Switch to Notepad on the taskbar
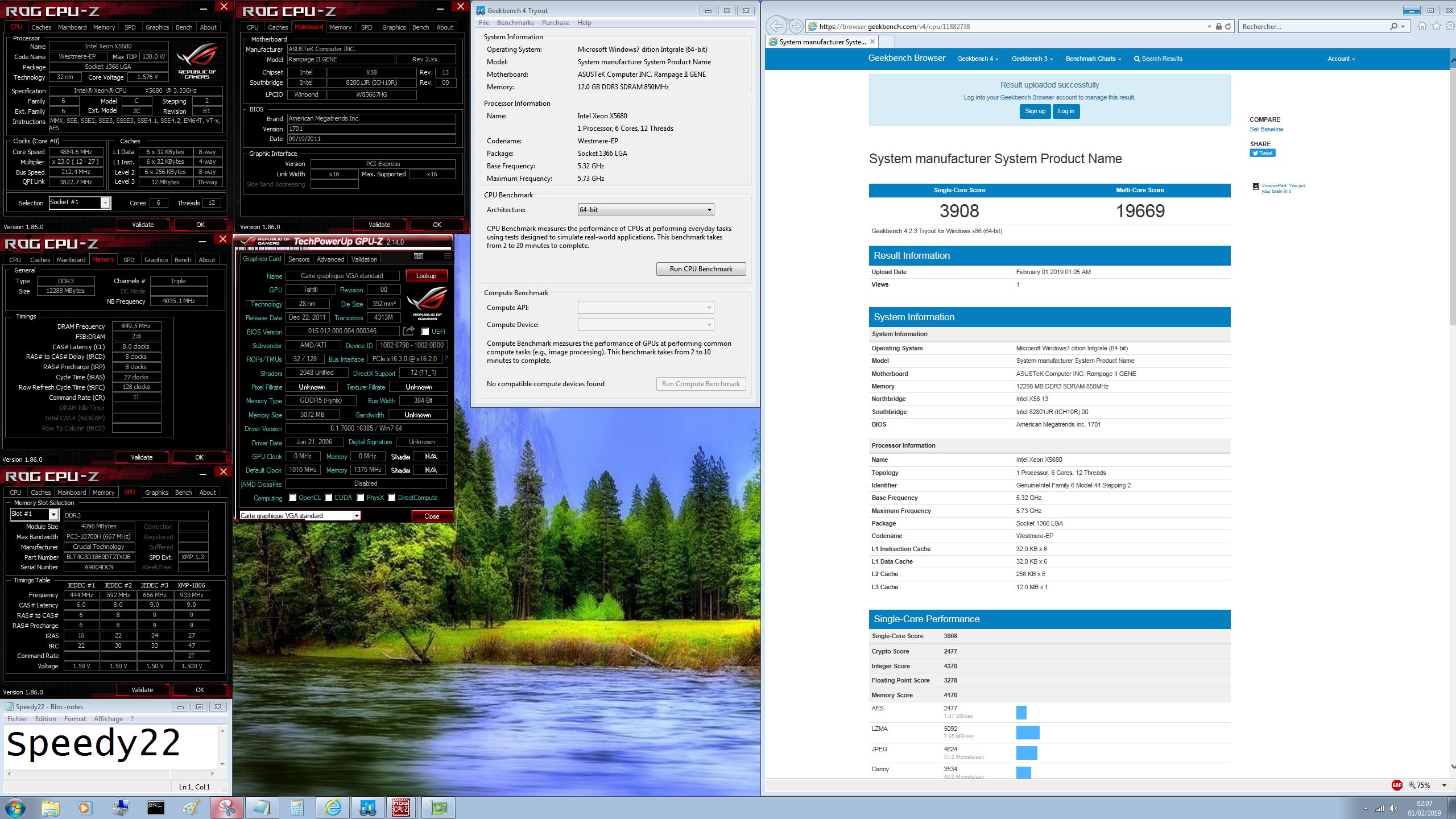The height and width of the screenshot is (819, 1456). click(262, 808)
